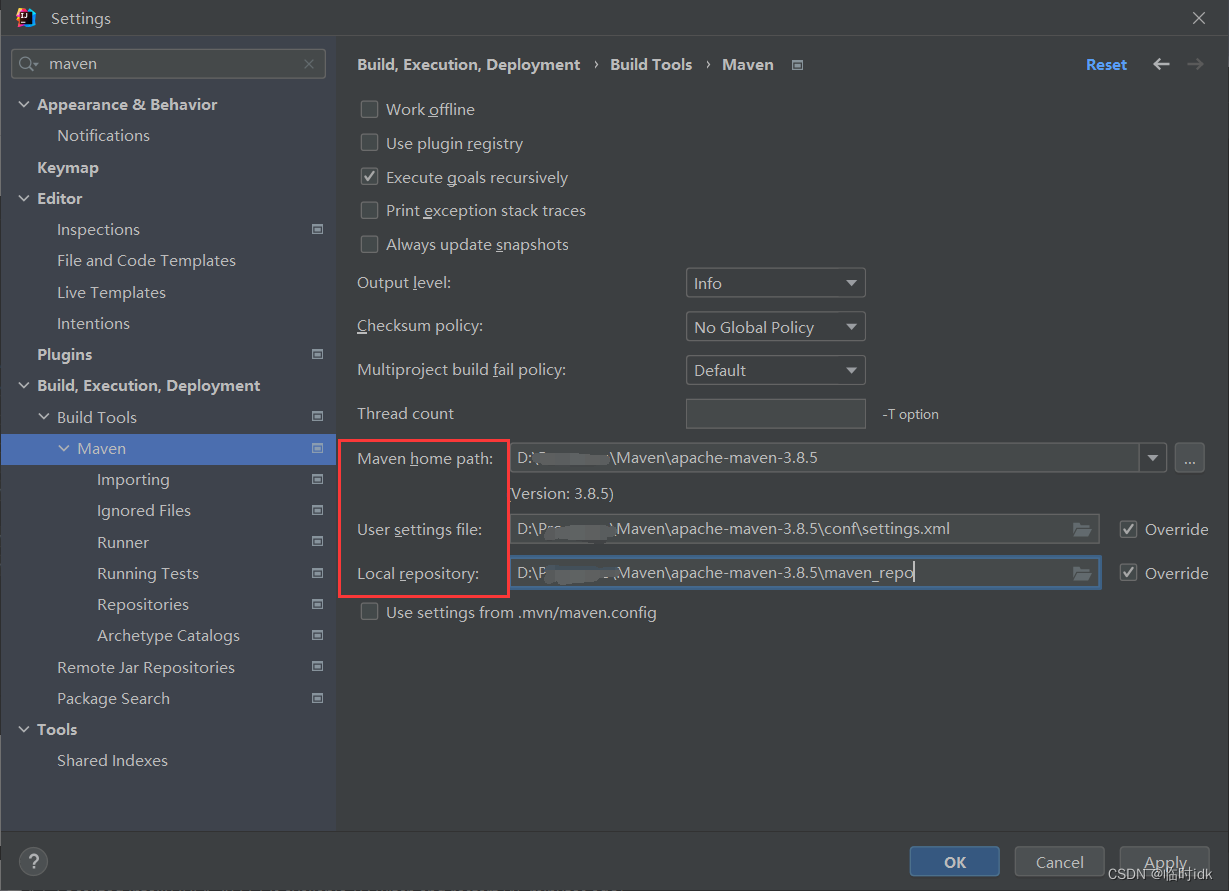
Task: Open the Maven home path dropdown arrow
Action: pos(1153,458)
